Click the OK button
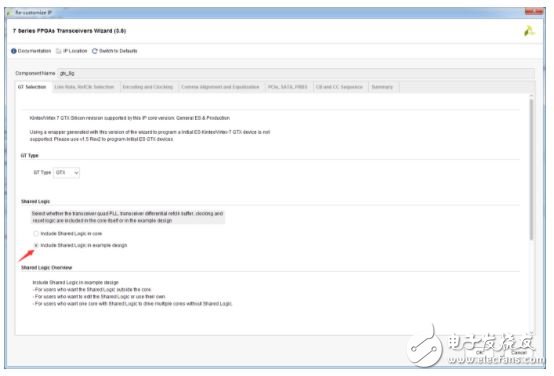The width and height of the screenshot is (554, 376). [479, 352]
